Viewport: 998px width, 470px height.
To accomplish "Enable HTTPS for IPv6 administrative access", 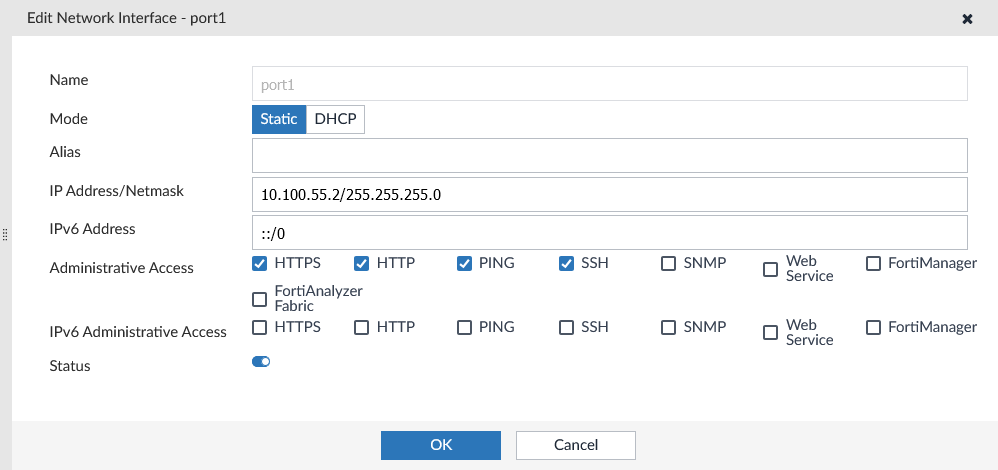I will (x=260, y=327).
